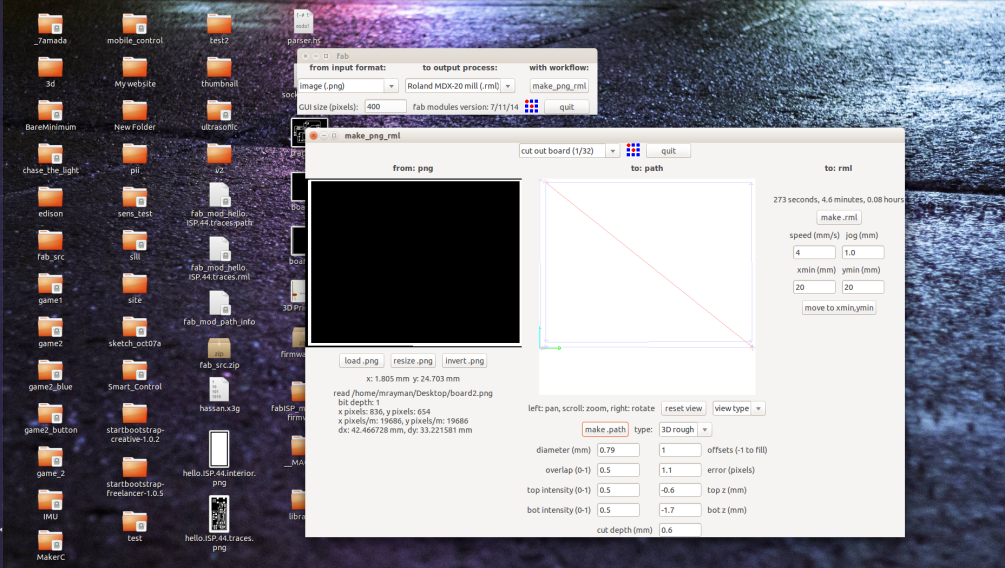Click the make .rml button
Viewport: 1005px width, 568px height.
(839, 217)
